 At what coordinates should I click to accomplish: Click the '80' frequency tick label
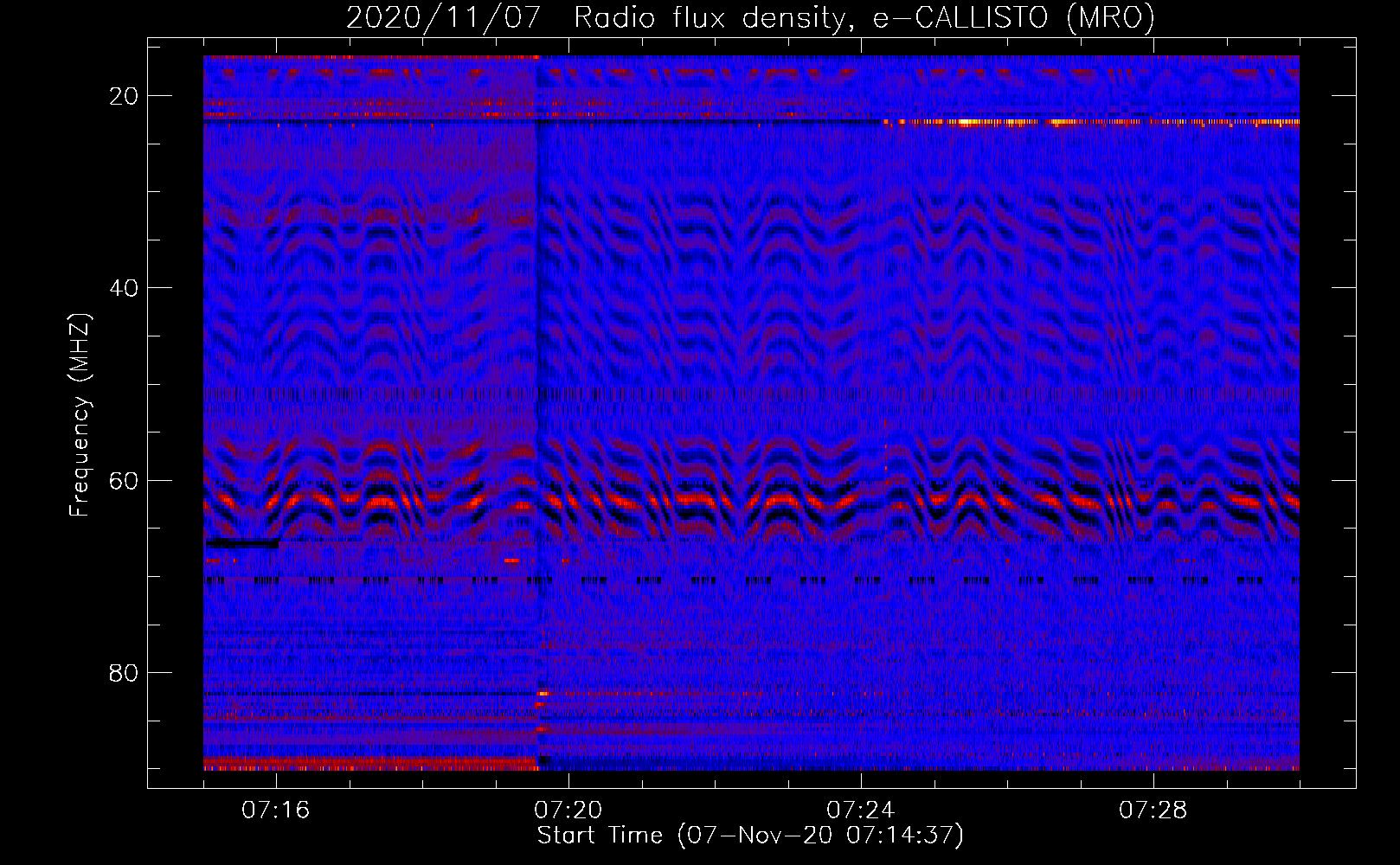point(125,673)
